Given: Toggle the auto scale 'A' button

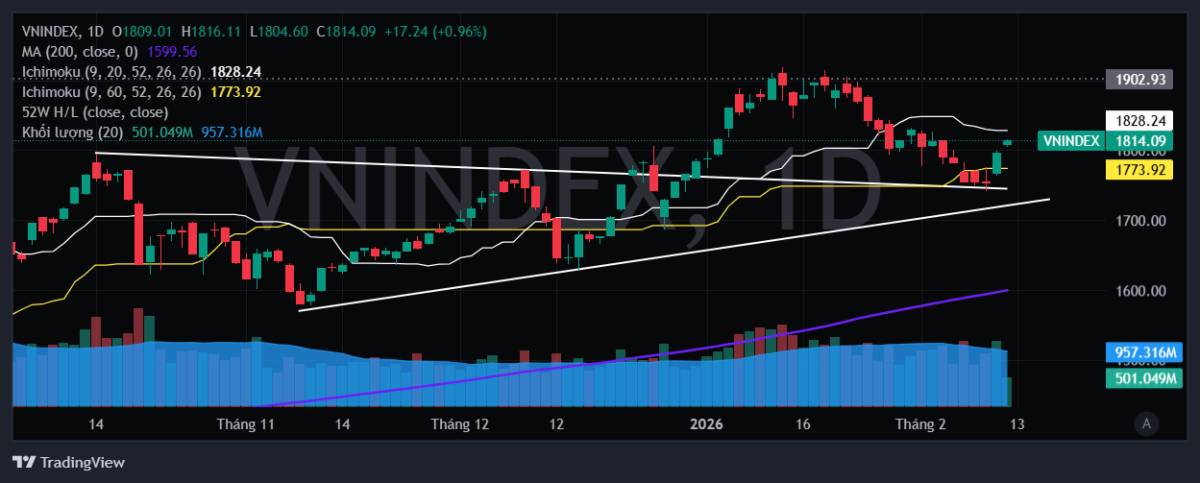Looking at the screenshot, I should pos(1147,425).
